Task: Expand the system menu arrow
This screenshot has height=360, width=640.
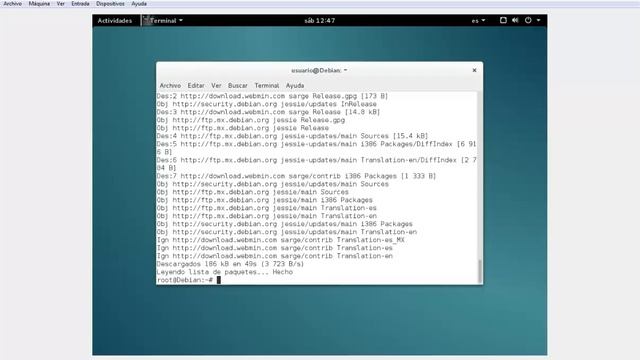Action: [538, 20]
